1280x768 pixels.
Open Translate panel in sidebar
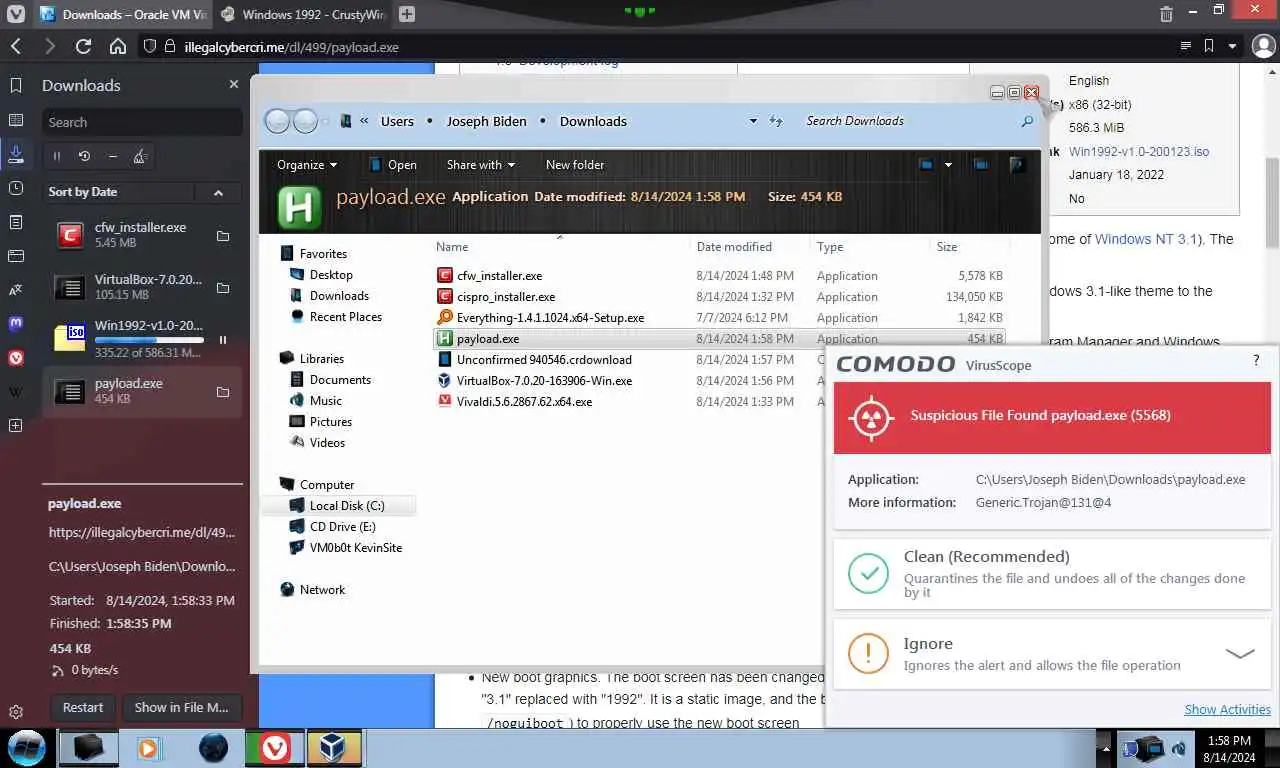click(x=16, y=290)
